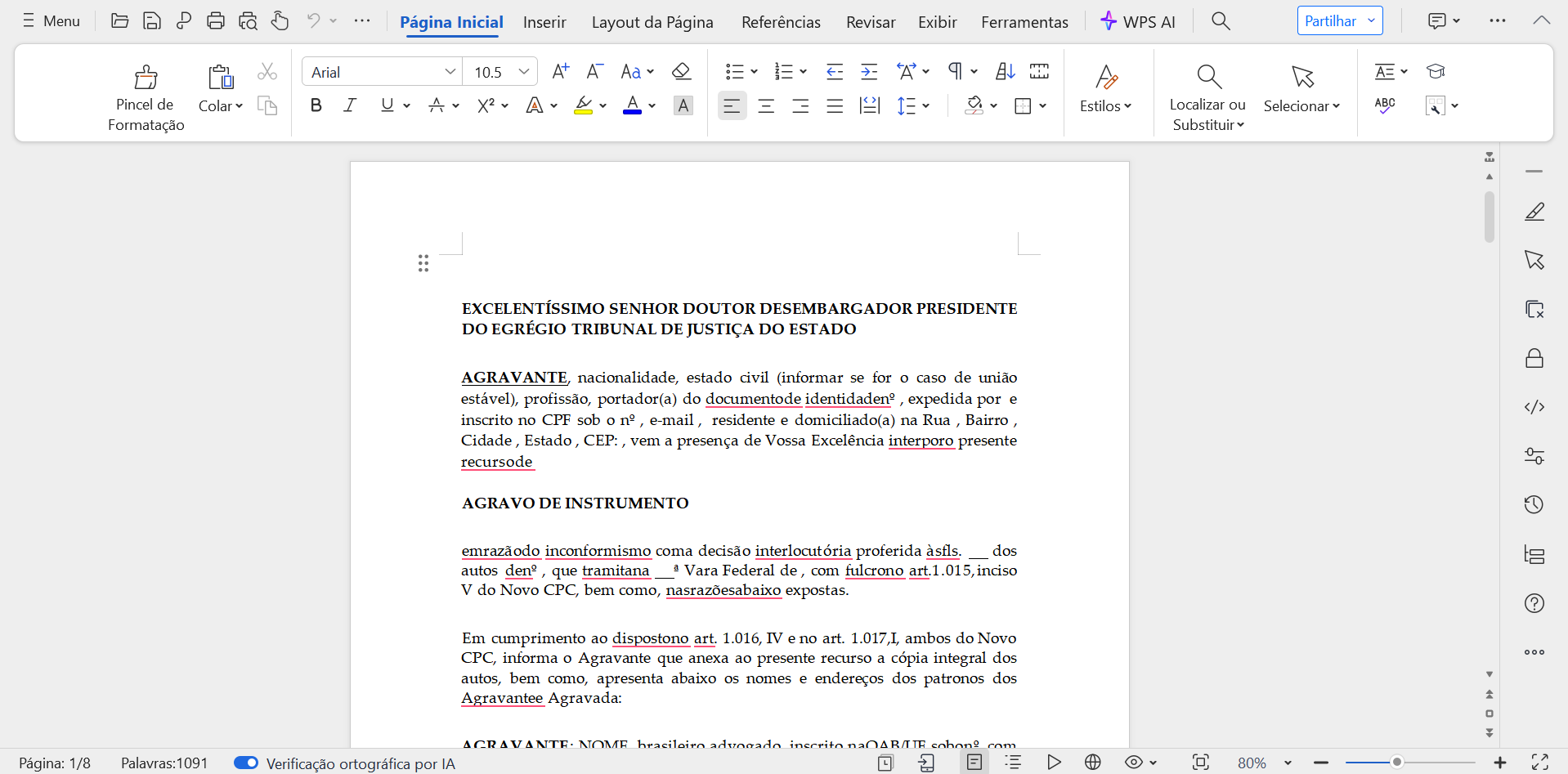This screenshot has width=1568, height=774.
Task: Click the code brackets icon in sidebar
Action: coord(1534,407)
